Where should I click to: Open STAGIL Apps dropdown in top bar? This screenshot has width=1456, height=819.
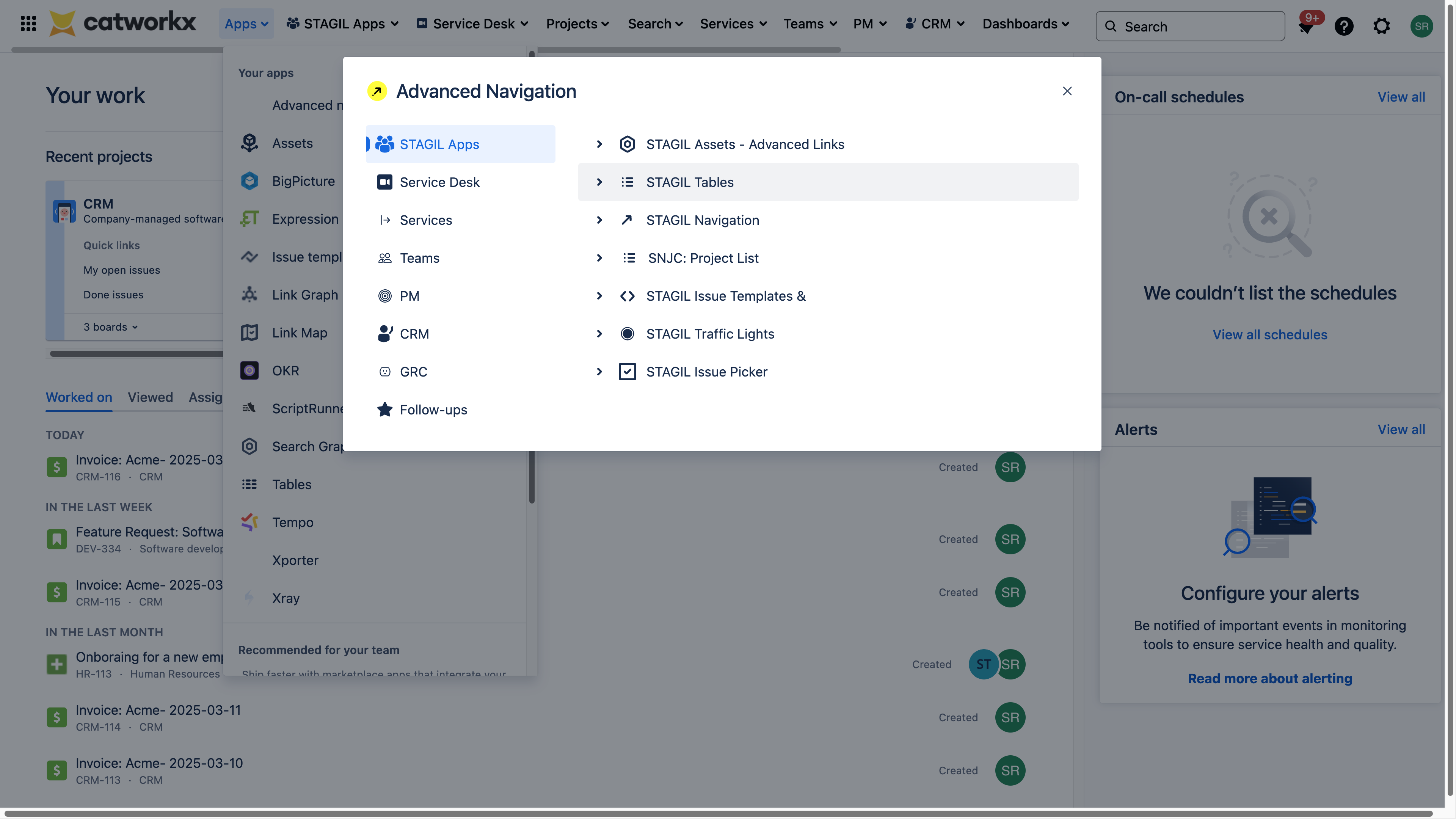click(342, 24)
